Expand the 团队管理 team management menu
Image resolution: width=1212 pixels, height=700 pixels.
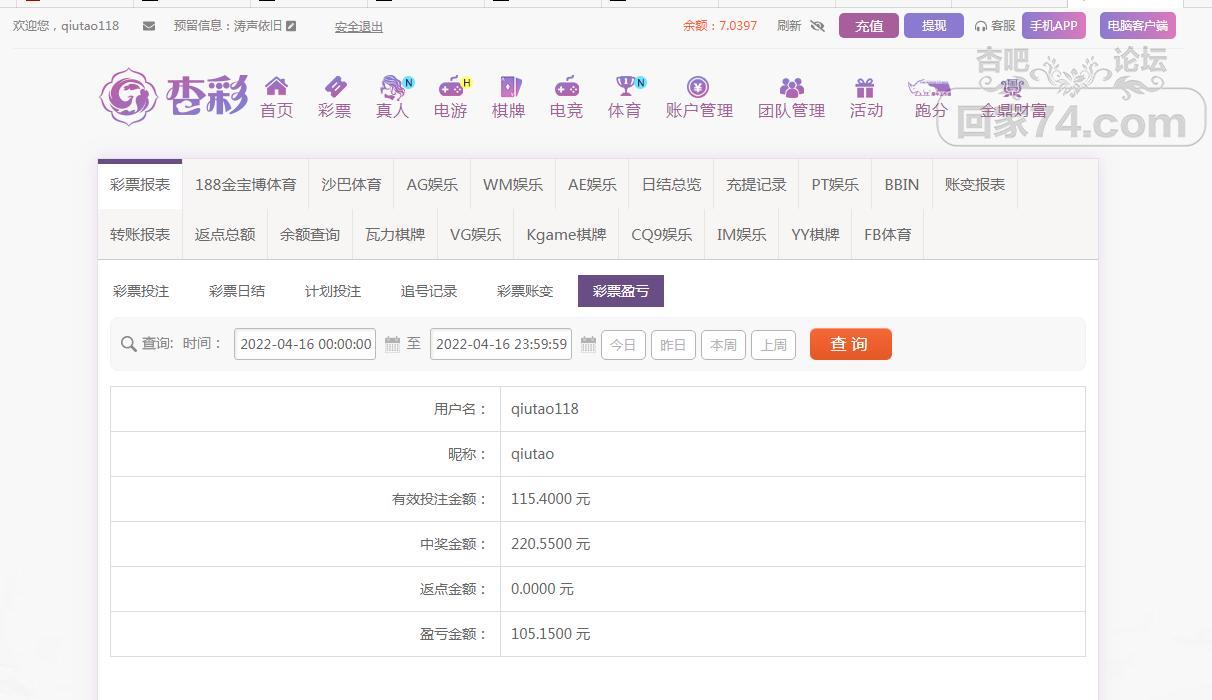[791, 97]
